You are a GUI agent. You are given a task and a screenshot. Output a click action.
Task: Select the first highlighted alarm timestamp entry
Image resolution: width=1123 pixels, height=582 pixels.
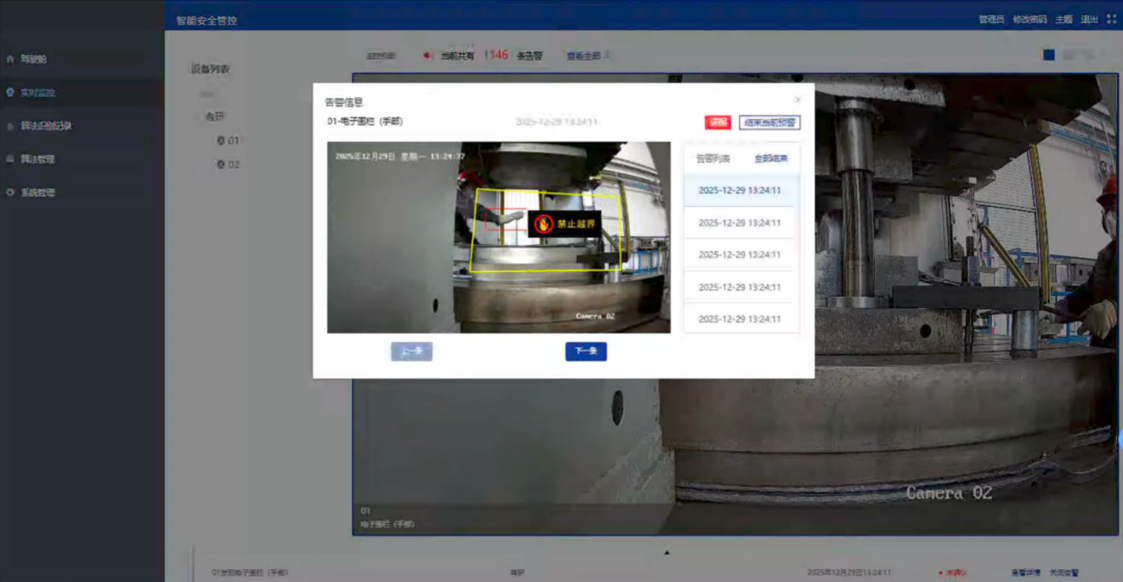pos(740,190)
